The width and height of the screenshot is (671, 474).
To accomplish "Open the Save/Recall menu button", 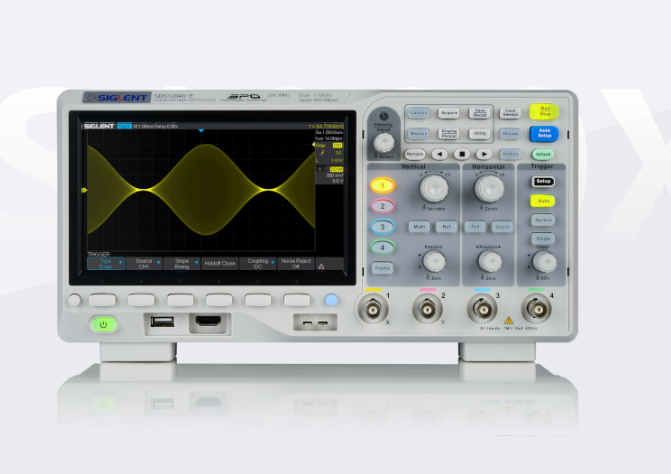I will pyautogui.click(x=480, y=113).
